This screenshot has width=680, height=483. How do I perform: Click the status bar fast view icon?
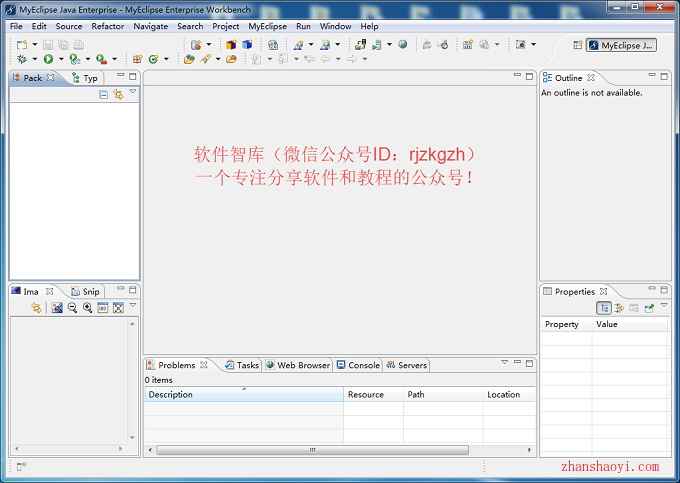tap(21, 467)
